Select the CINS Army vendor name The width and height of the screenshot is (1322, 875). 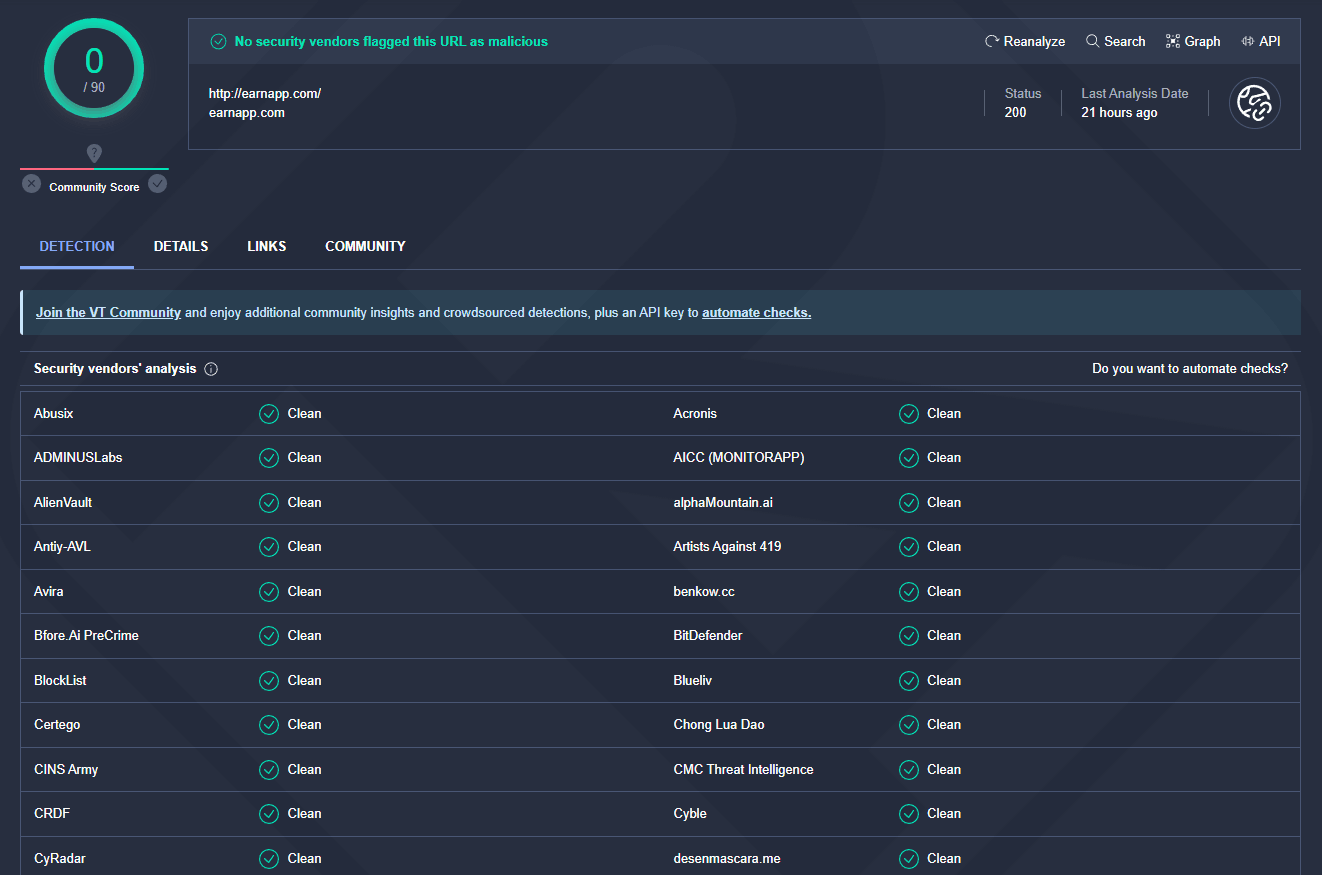(66, 769)
